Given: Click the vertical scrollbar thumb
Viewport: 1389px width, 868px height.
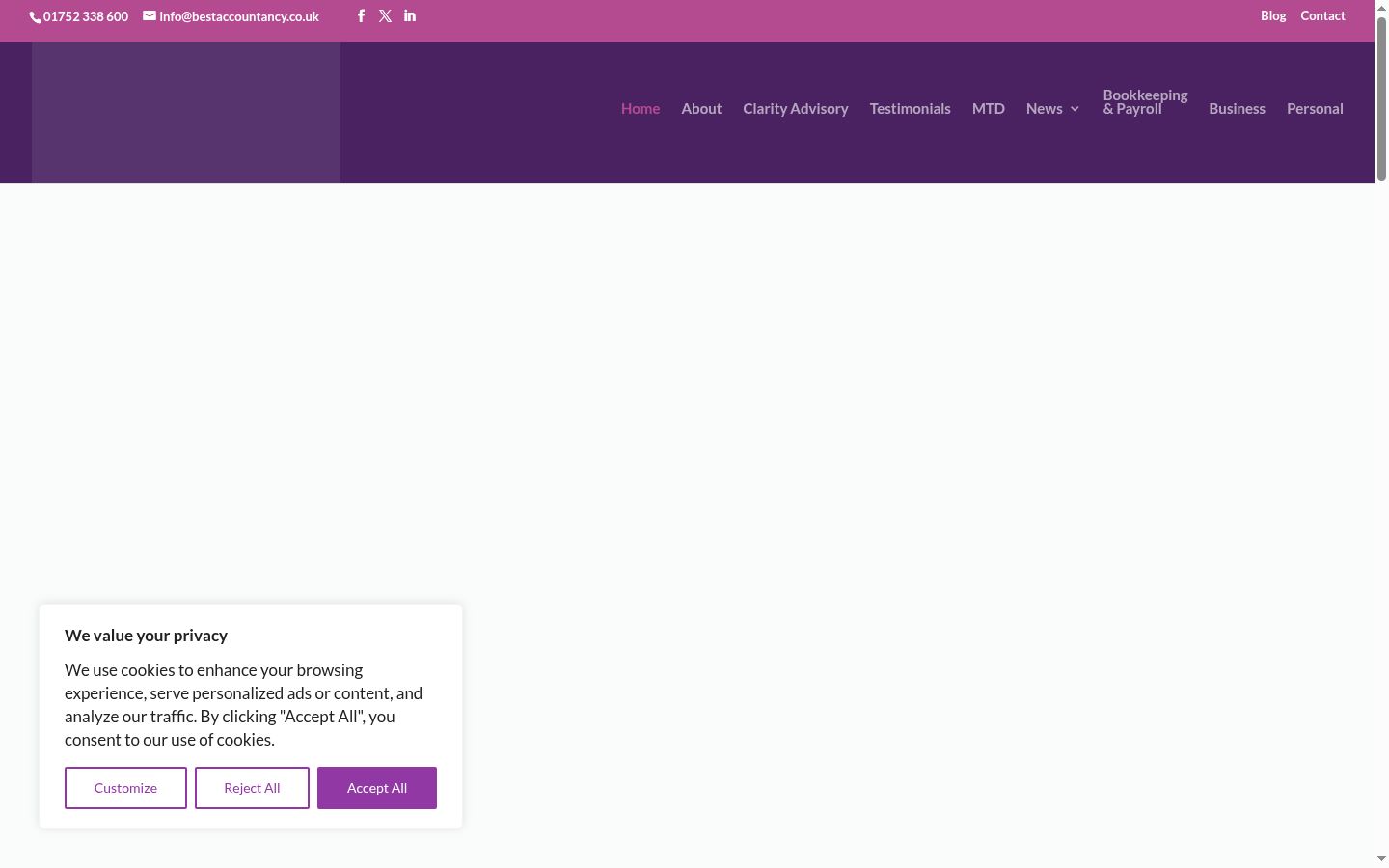Looking at the screenshot, I should (1381, 98).
